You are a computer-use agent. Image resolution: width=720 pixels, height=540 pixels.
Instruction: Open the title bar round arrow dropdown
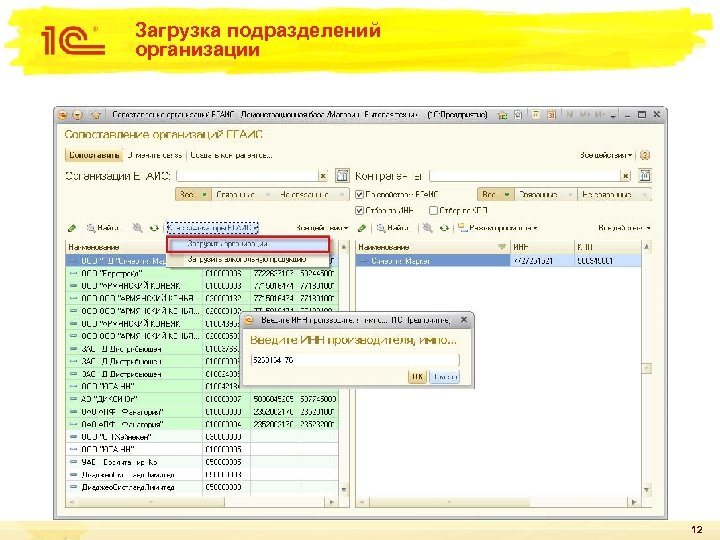click(x=78, y=115)
